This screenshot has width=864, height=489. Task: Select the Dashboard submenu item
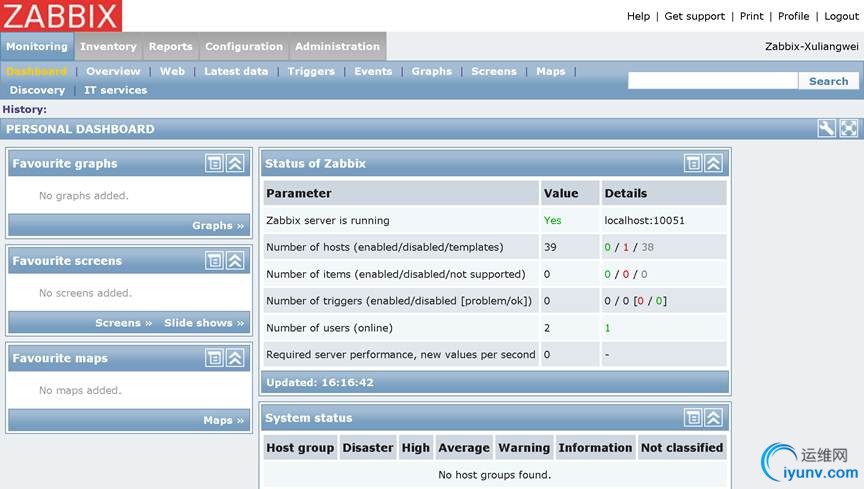pos(36,71)
